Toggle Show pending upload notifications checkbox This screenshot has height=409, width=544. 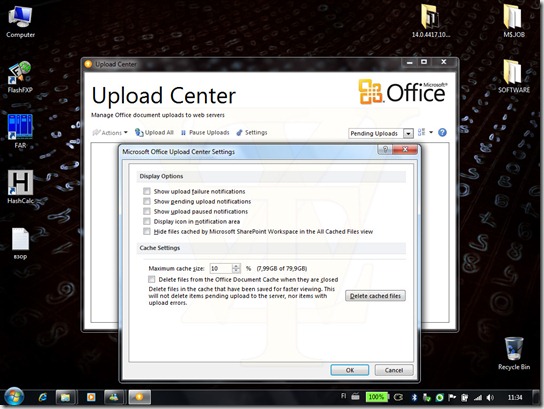pyautogui.click(x=147, y=201)
